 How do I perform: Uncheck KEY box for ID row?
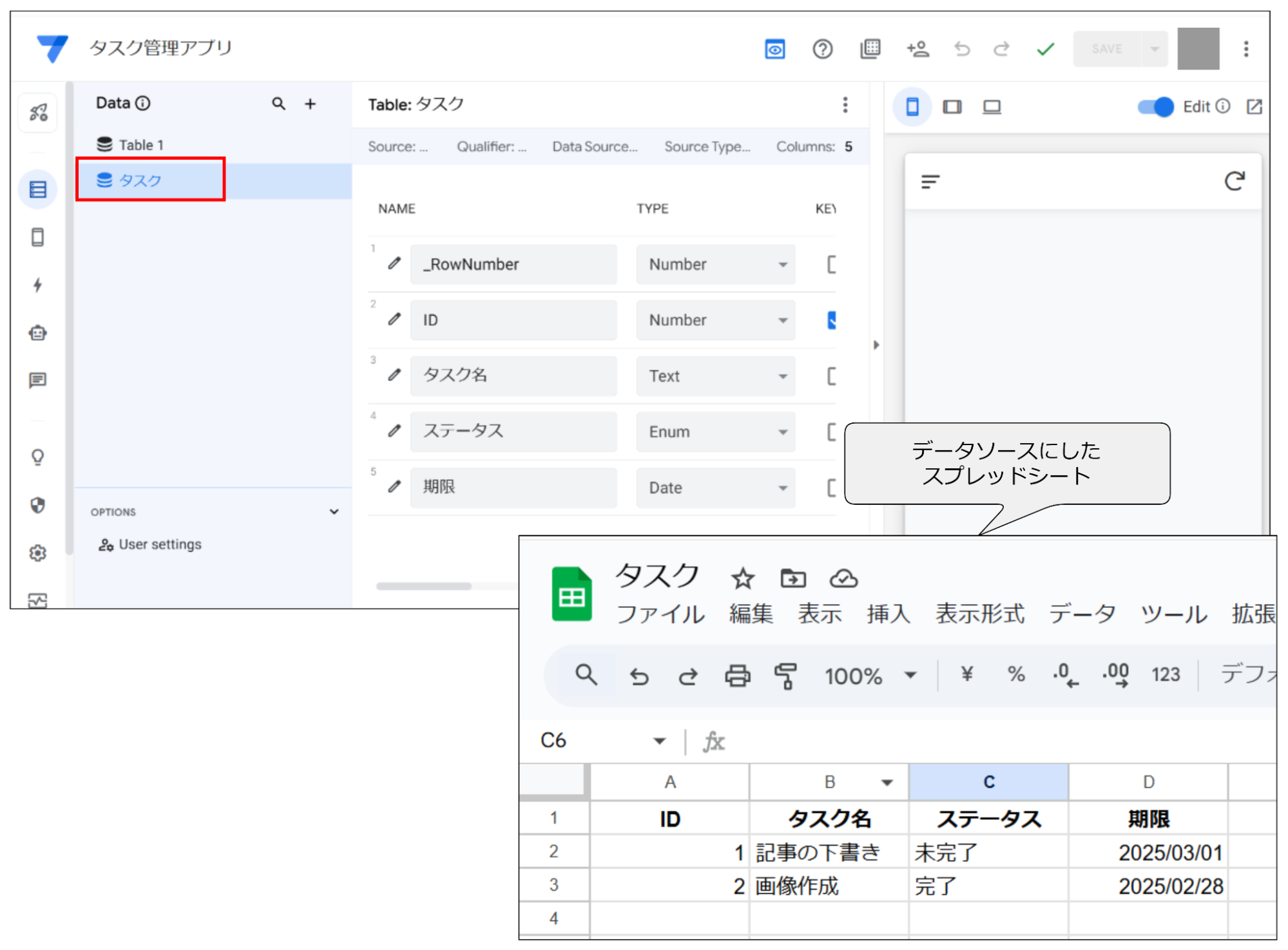(832, 320)
